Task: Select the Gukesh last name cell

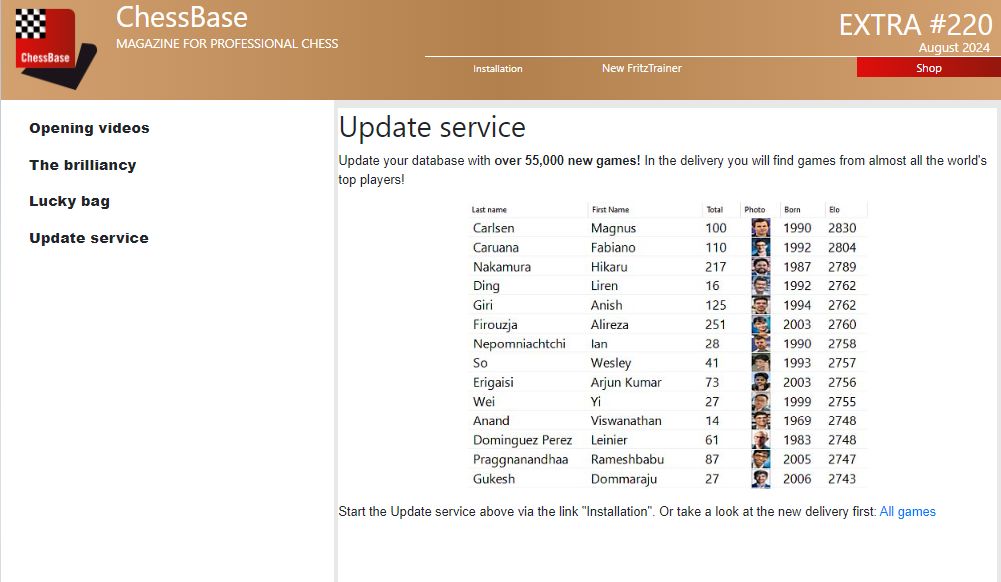Action: coord(493,479)
